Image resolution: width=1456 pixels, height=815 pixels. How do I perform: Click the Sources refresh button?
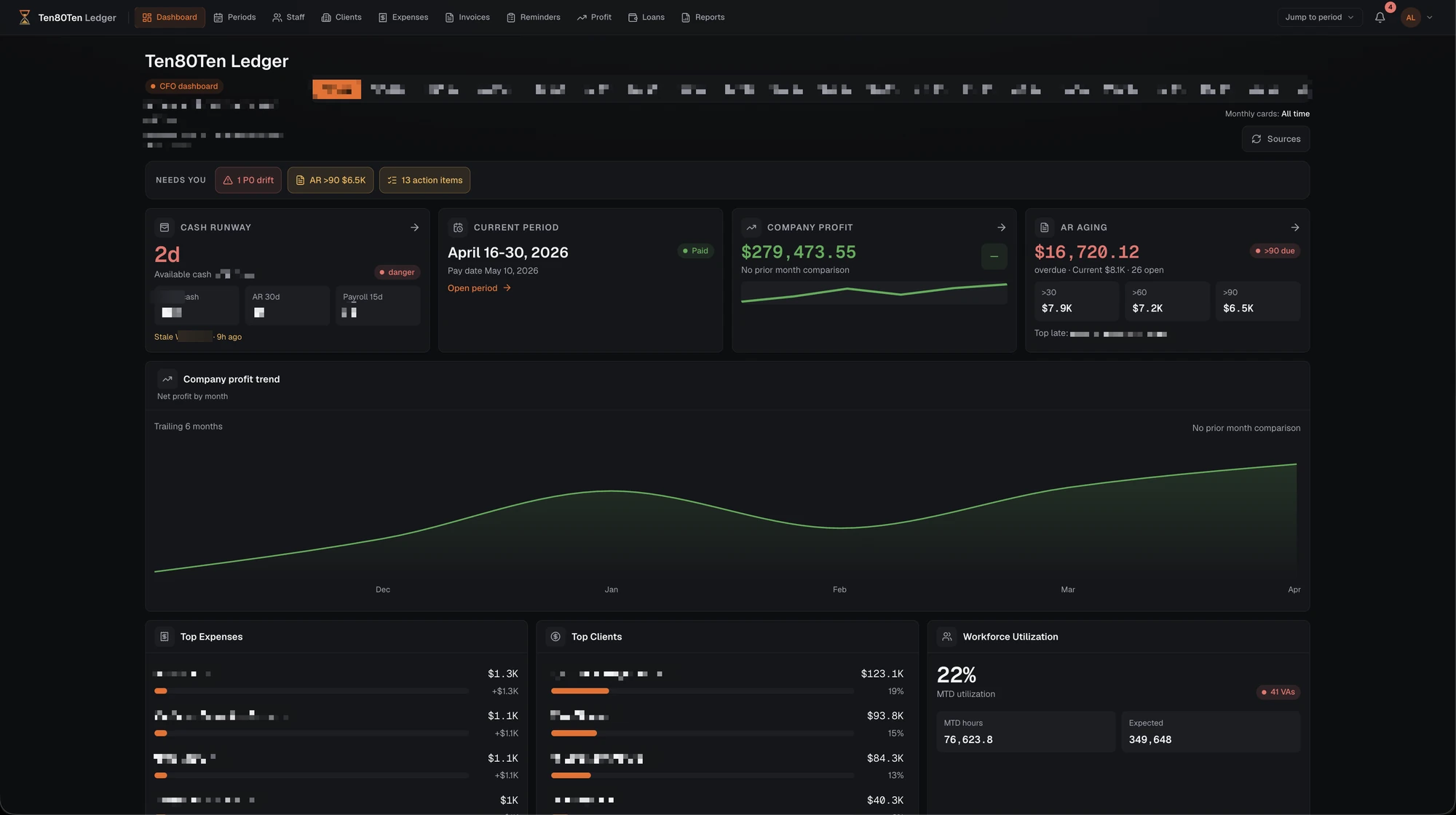click(x=1275, y=139)
